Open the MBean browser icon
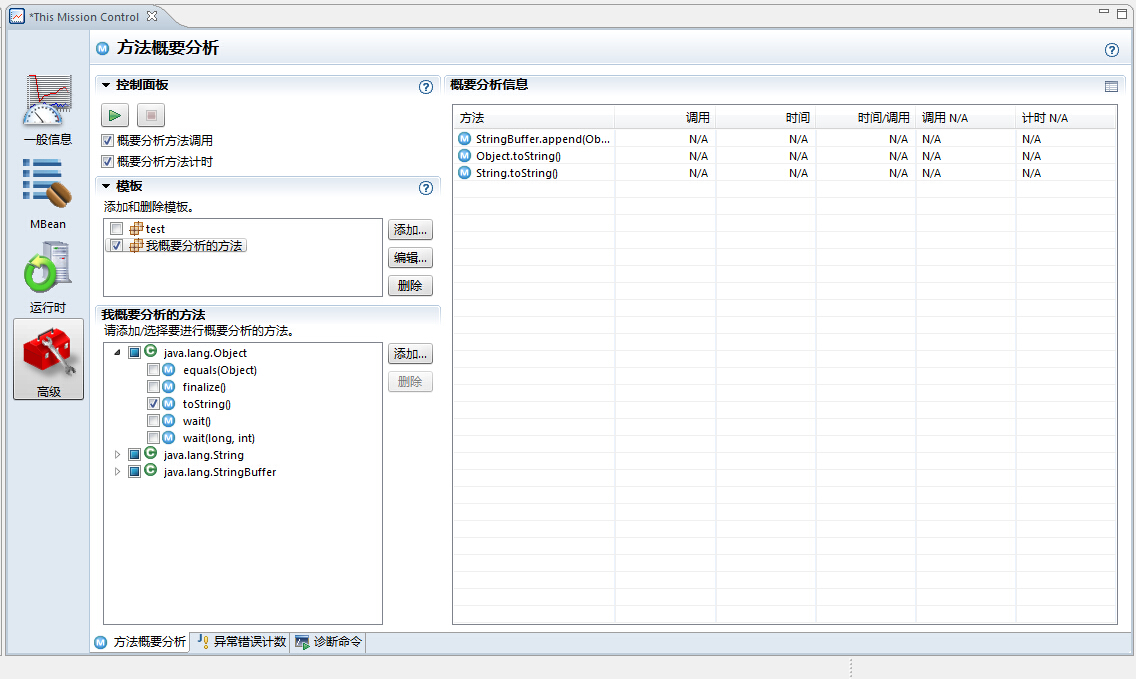The height and width of the screenshot is (679, 1136). (48, 186)
